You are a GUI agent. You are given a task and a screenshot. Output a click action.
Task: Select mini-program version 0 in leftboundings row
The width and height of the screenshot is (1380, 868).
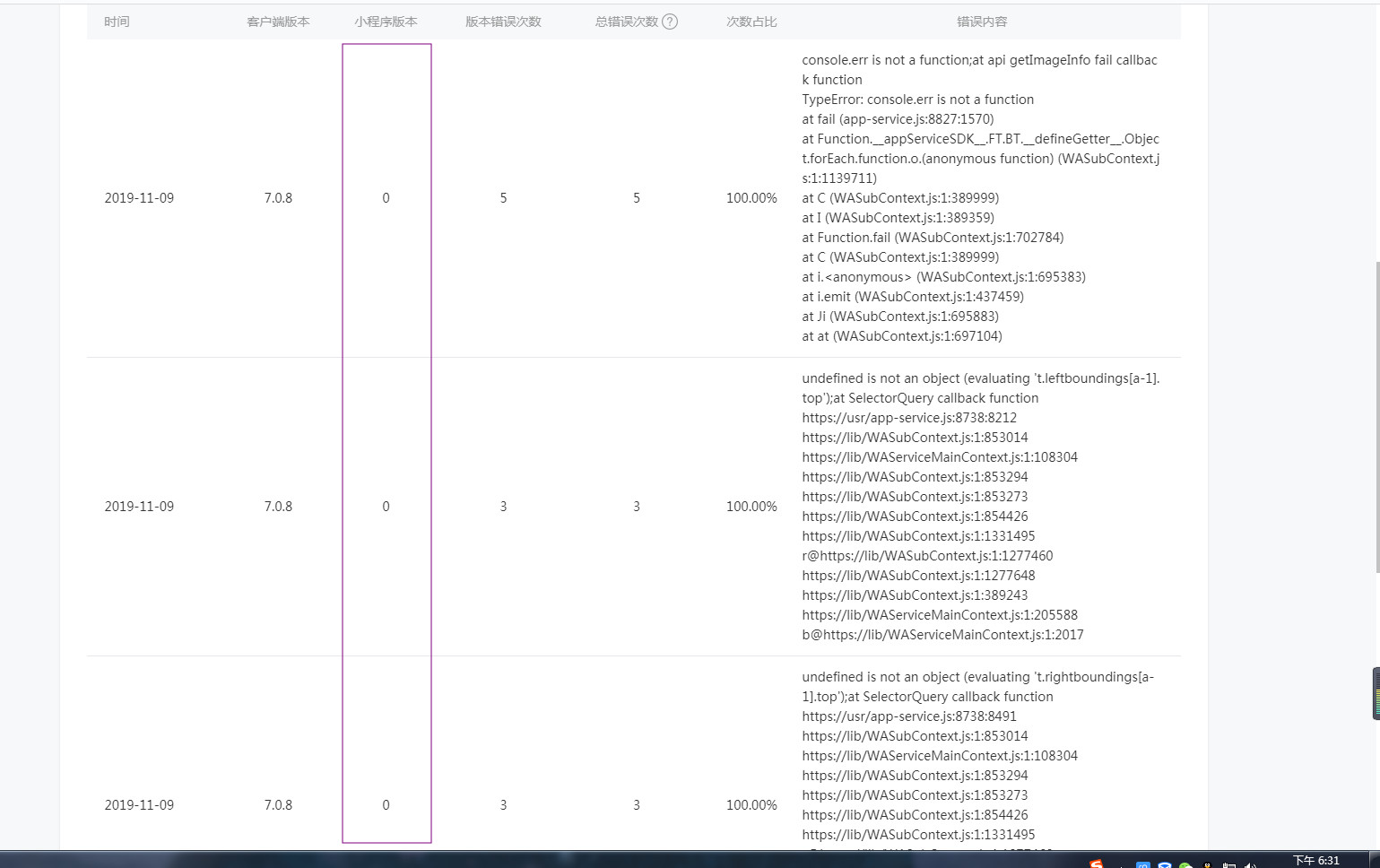point(386,507)
